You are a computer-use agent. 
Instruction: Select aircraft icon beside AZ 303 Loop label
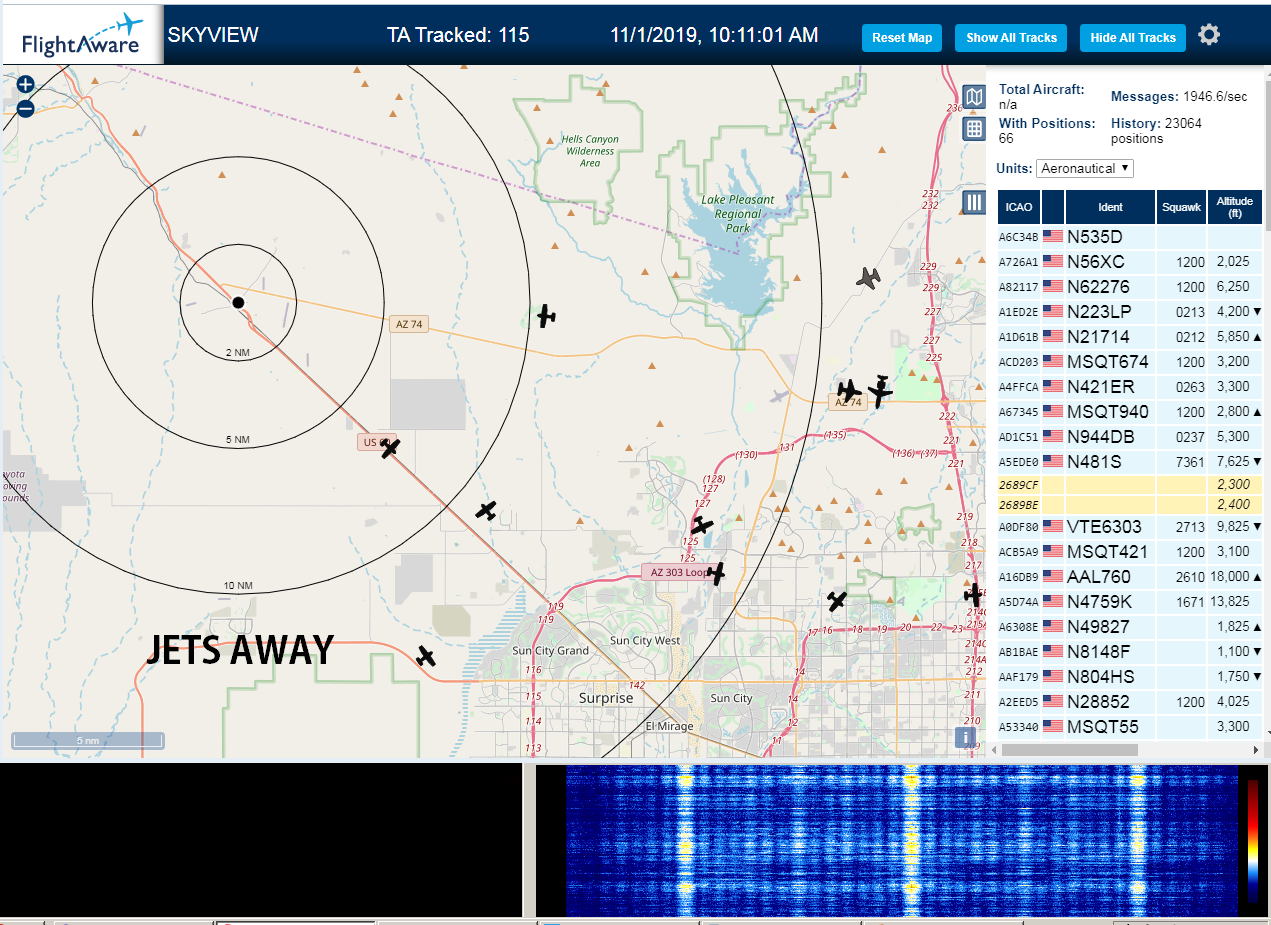pyautogui.click(x=716, y=573)
